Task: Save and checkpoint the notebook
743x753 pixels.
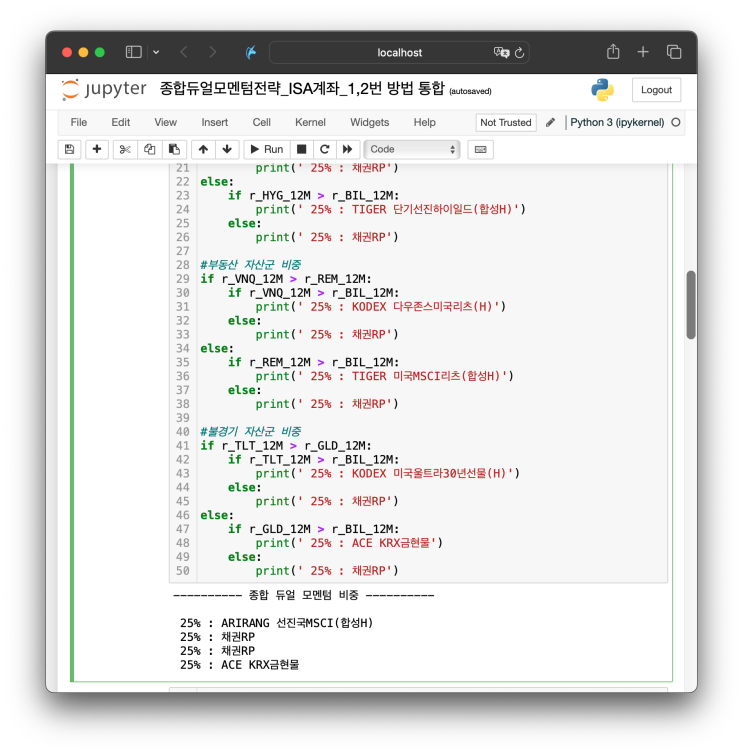Action: tap(69, 149)
